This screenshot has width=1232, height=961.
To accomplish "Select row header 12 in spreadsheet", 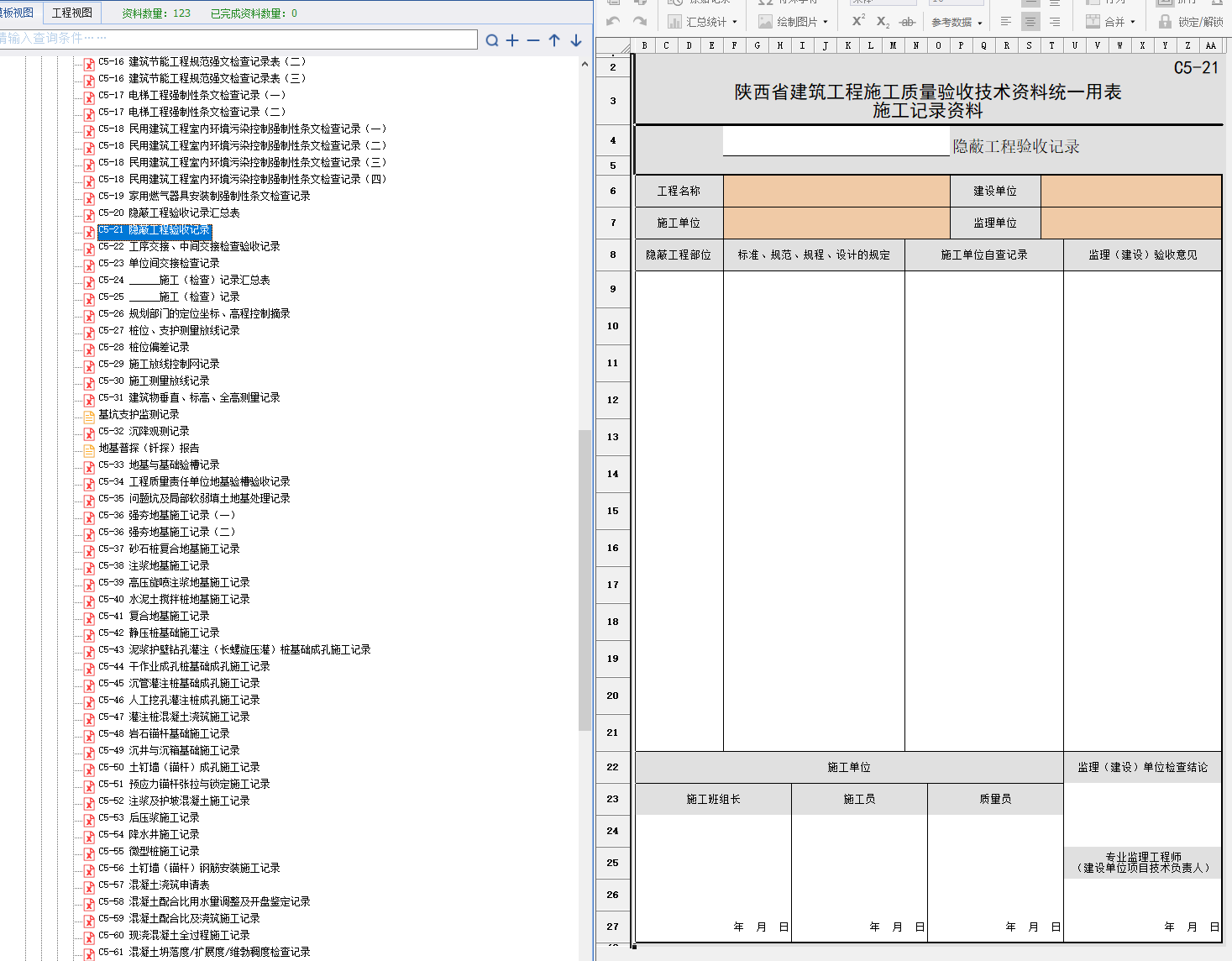I will pyautogui.click(x=613, y=400).
